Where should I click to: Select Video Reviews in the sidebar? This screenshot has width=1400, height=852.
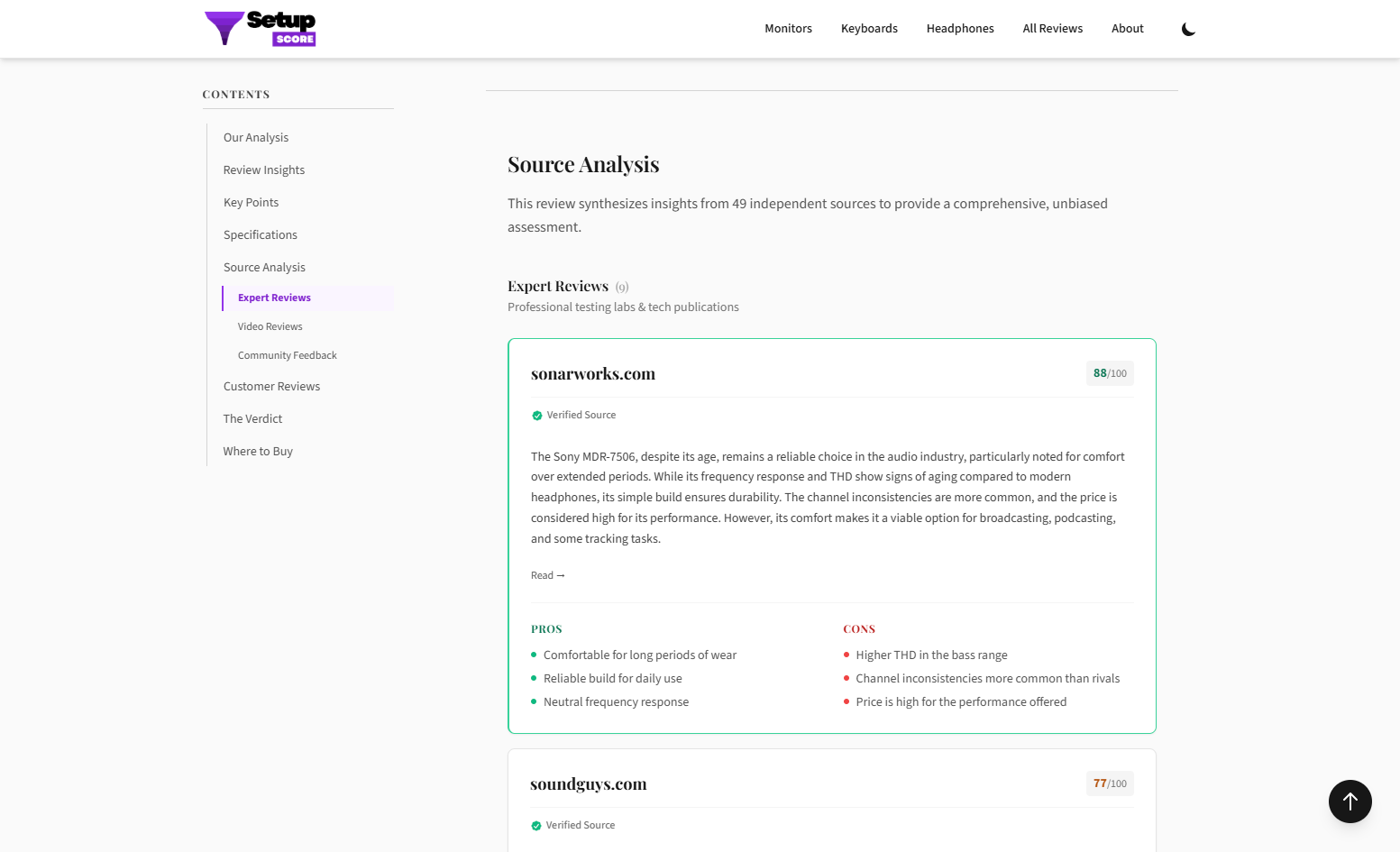270,326
